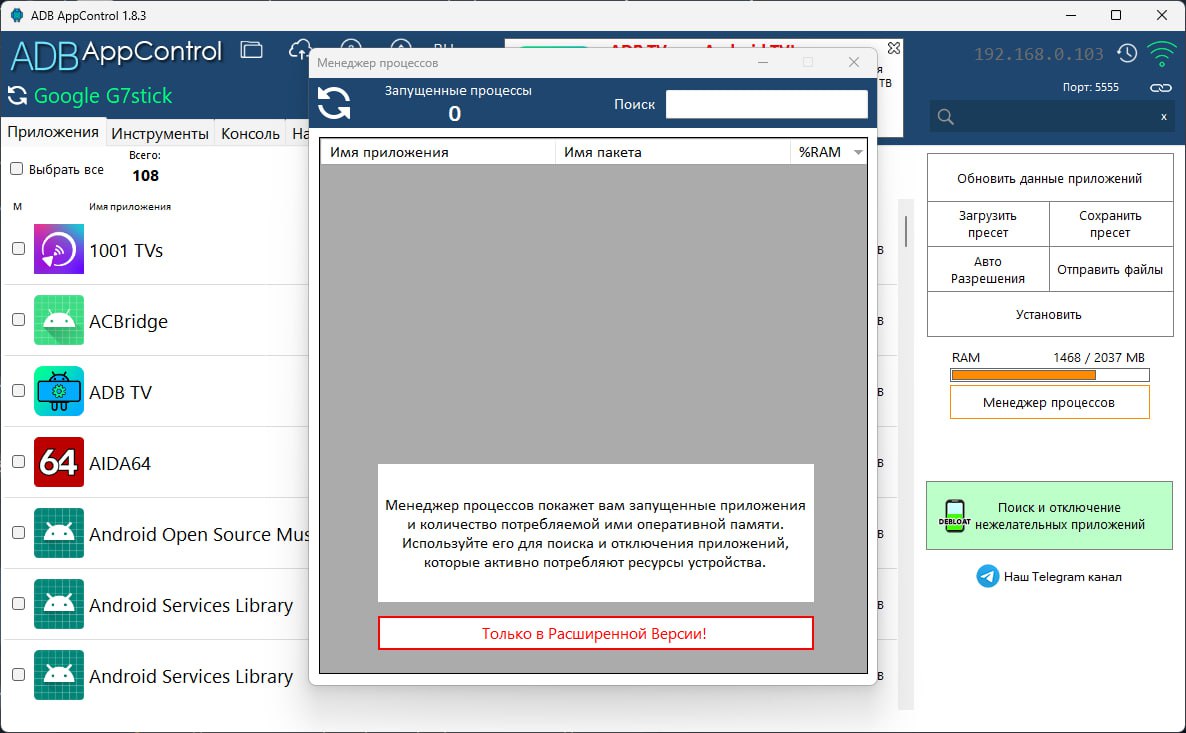Click the device name Google G7stick

[103, 96]
